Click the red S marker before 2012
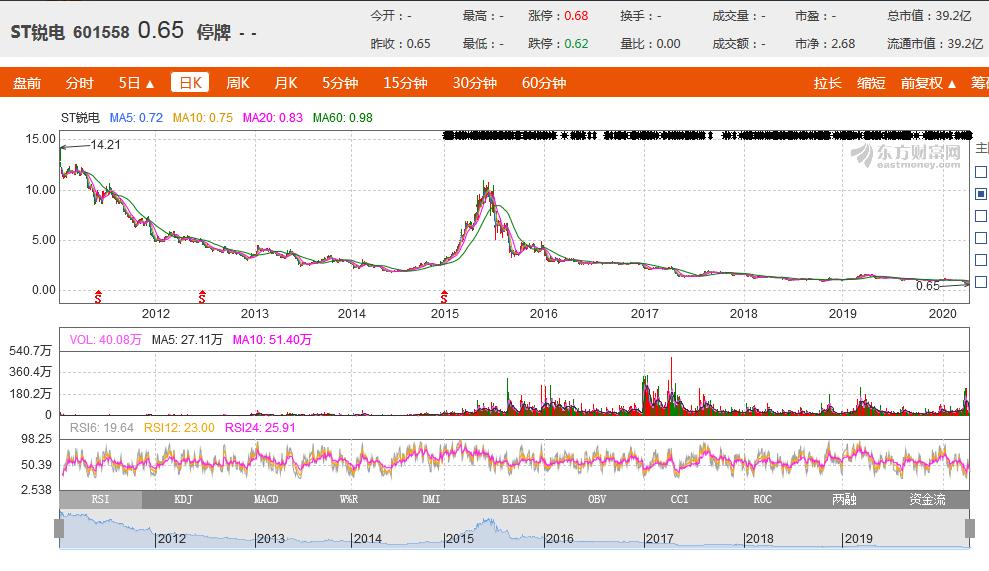The height and width of the screenshot is (571, 989). pos(98,295)
